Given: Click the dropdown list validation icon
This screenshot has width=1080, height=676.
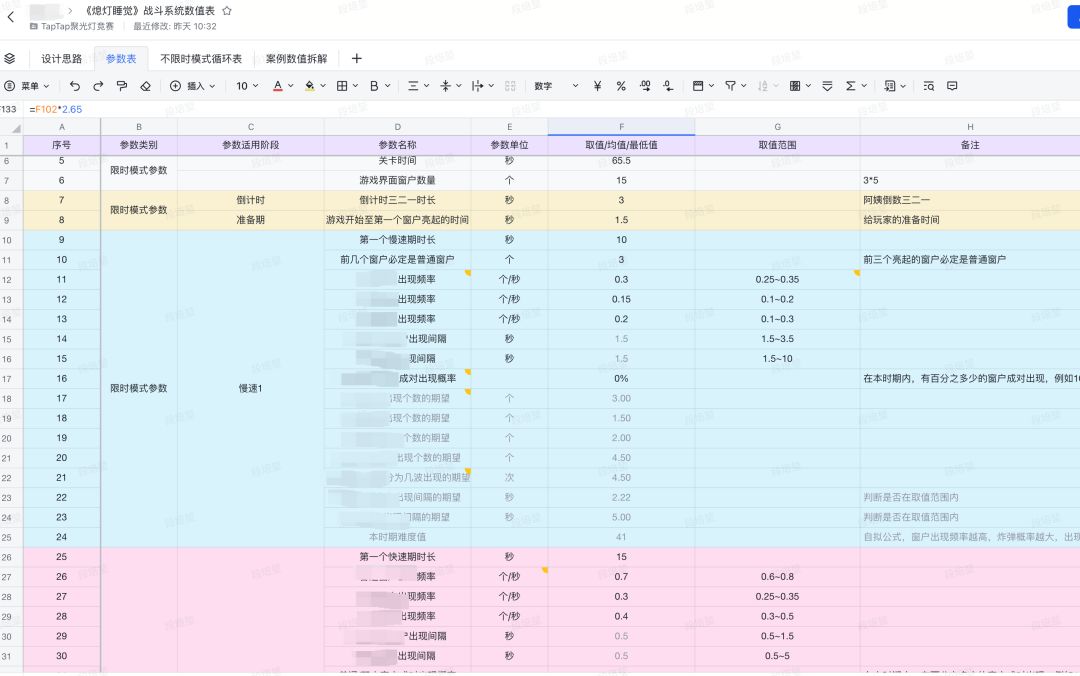Looking at the screenshot, I should pyautogui.click(x=827, y=86).
